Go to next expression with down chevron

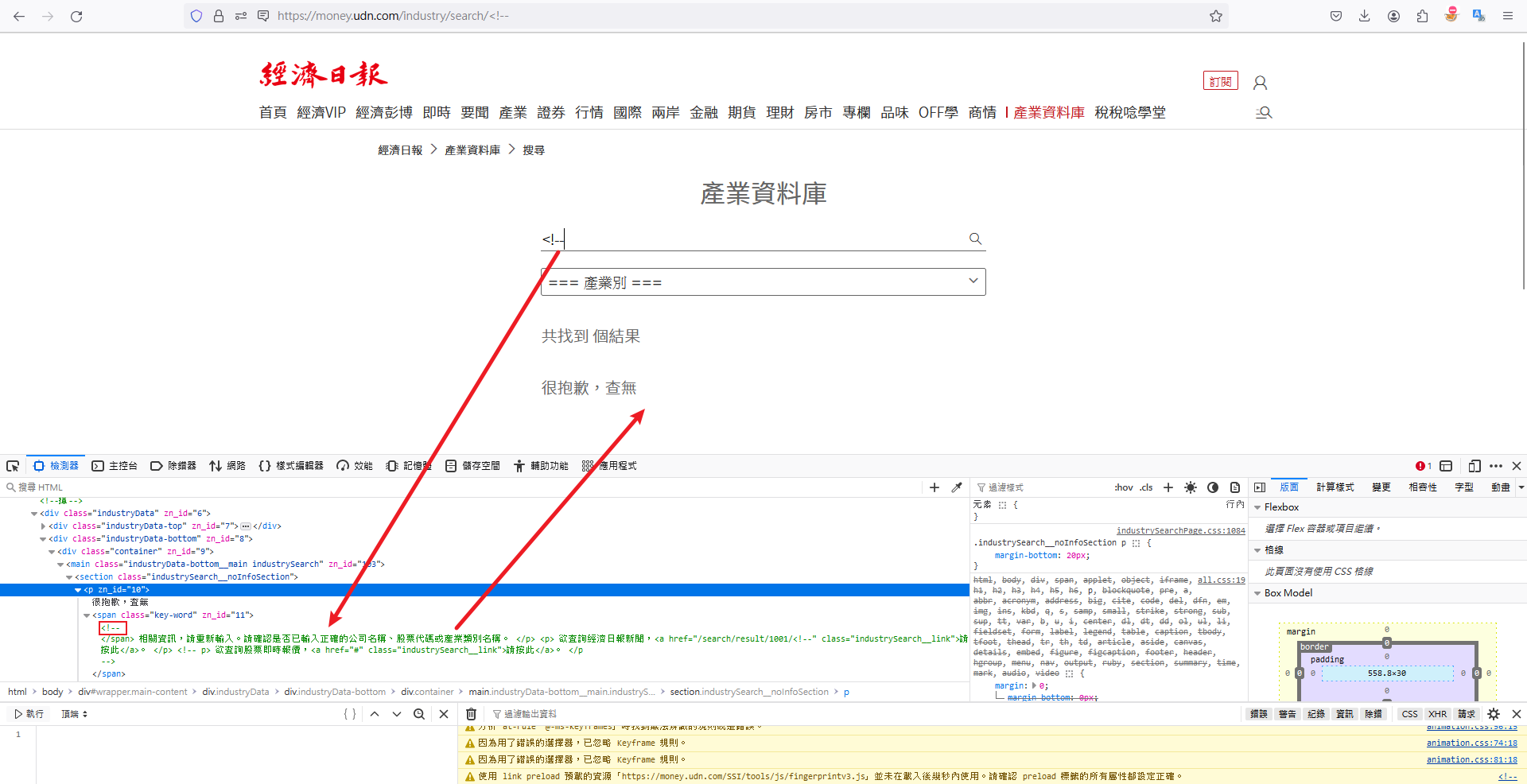(x=397, y=714)
